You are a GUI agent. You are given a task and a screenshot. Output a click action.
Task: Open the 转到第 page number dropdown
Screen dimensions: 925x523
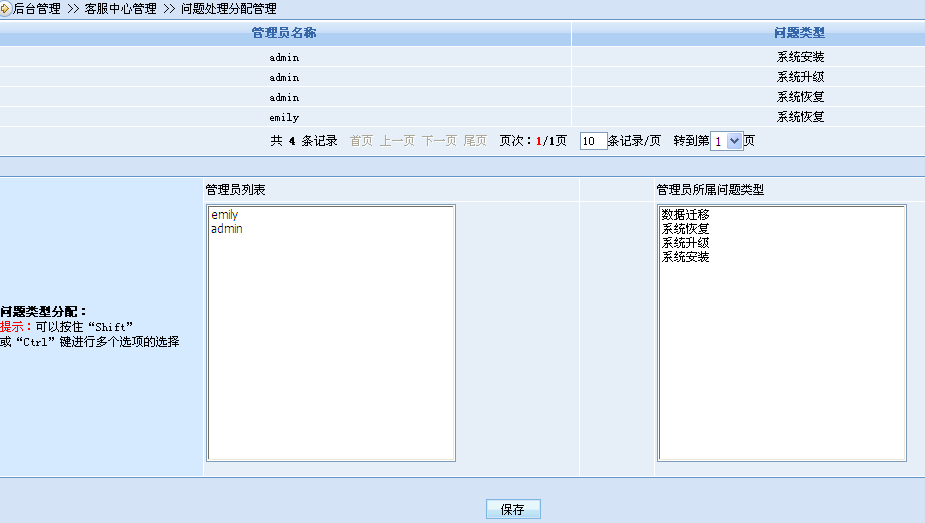pos(727,142)
